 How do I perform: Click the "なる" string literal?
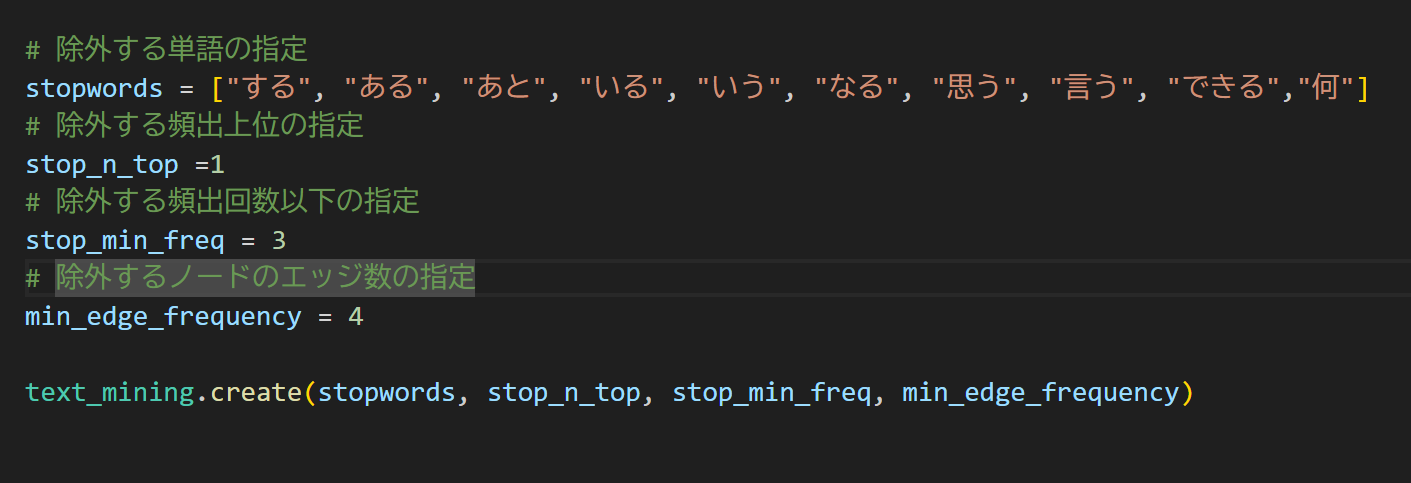click(855, 88)
